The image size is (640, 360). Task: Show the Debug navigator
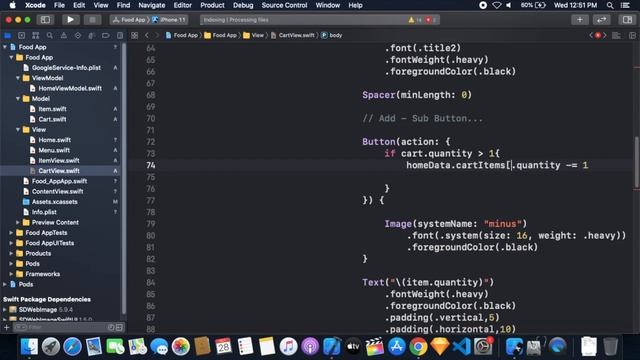(x=91, y=36)
